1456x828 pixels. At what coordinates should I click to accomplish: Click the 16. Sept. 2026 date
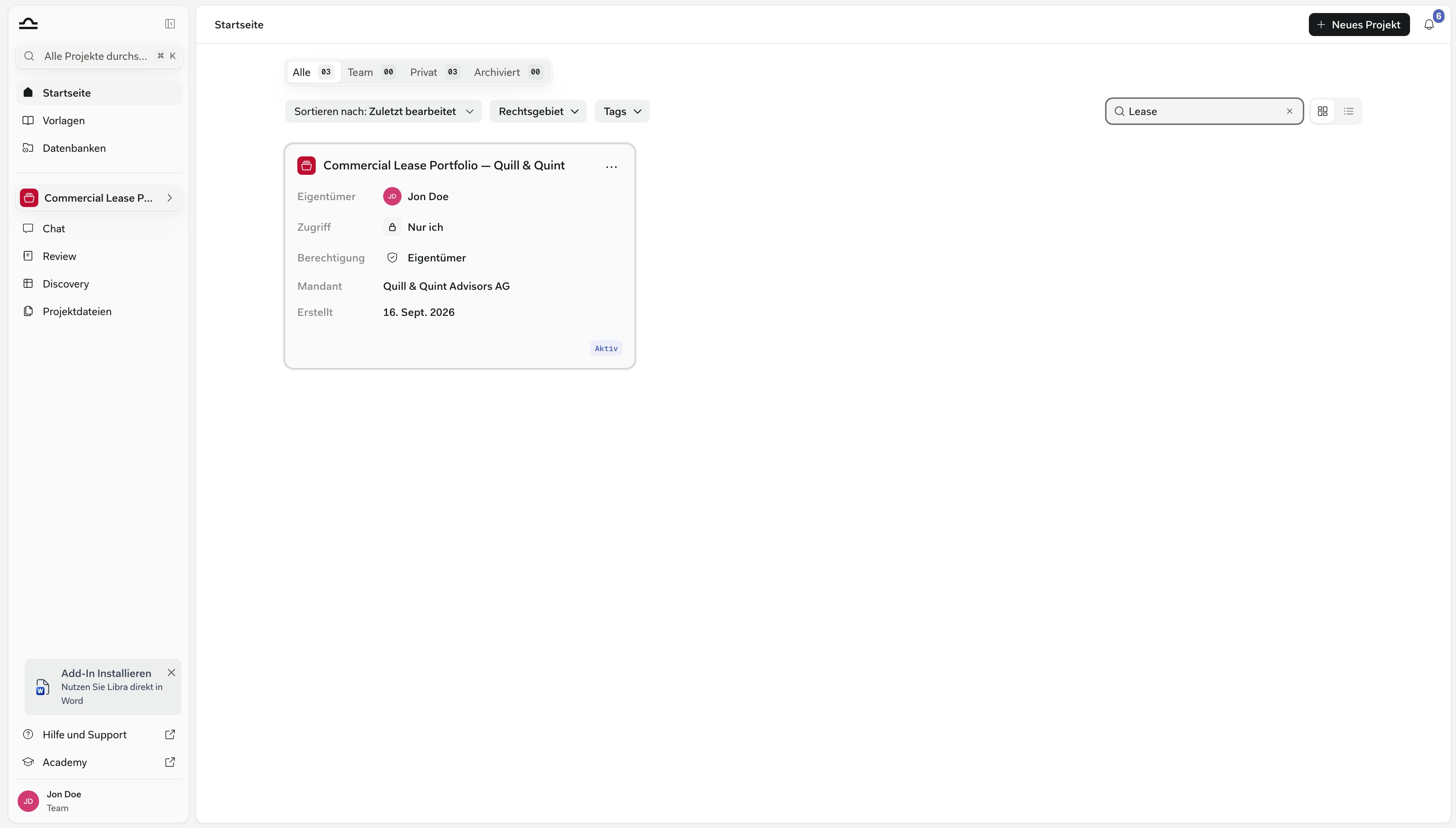[418, 312]
